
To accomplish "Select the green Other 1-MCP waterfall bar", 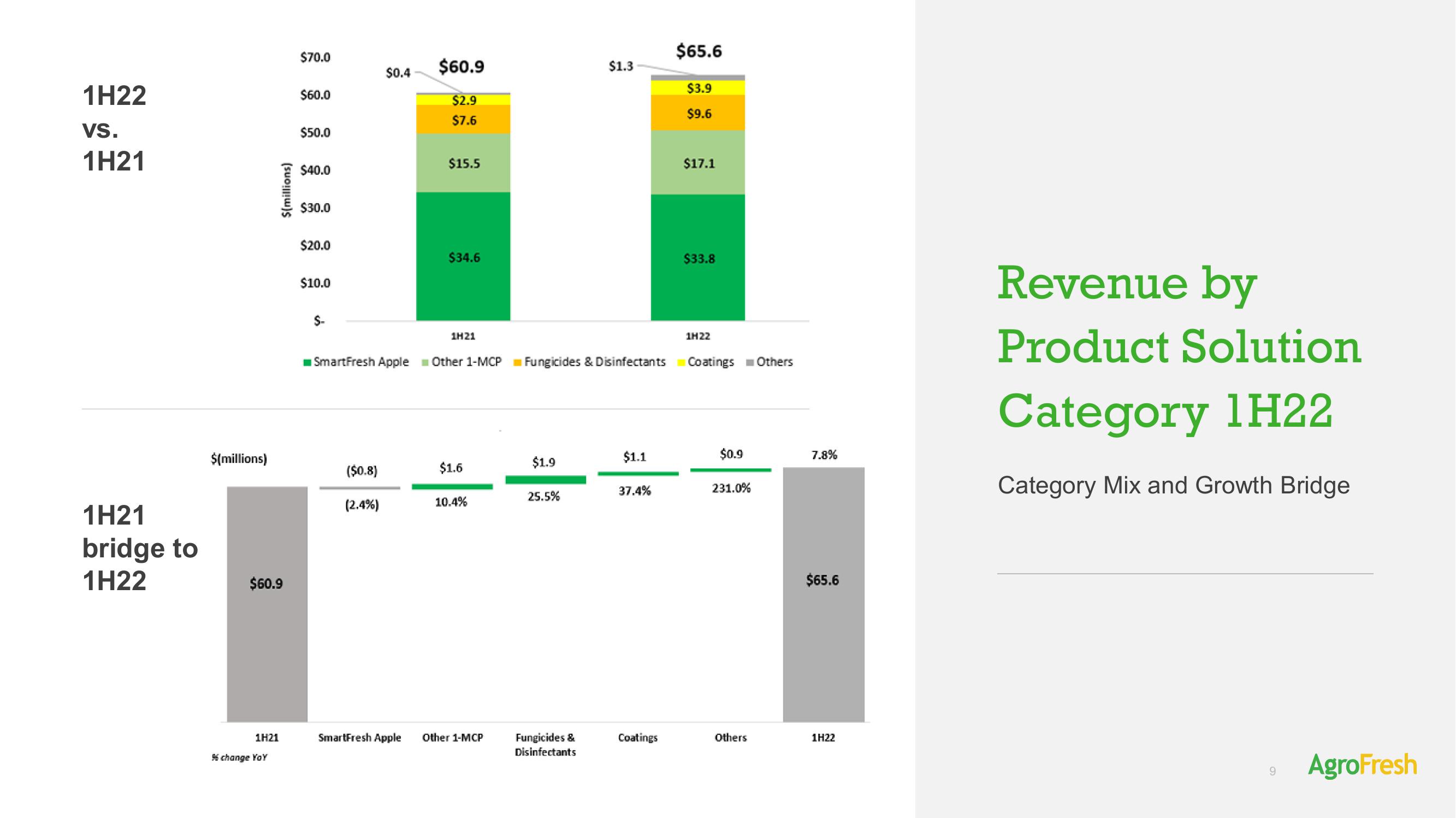I will click(x=452, y=486).
